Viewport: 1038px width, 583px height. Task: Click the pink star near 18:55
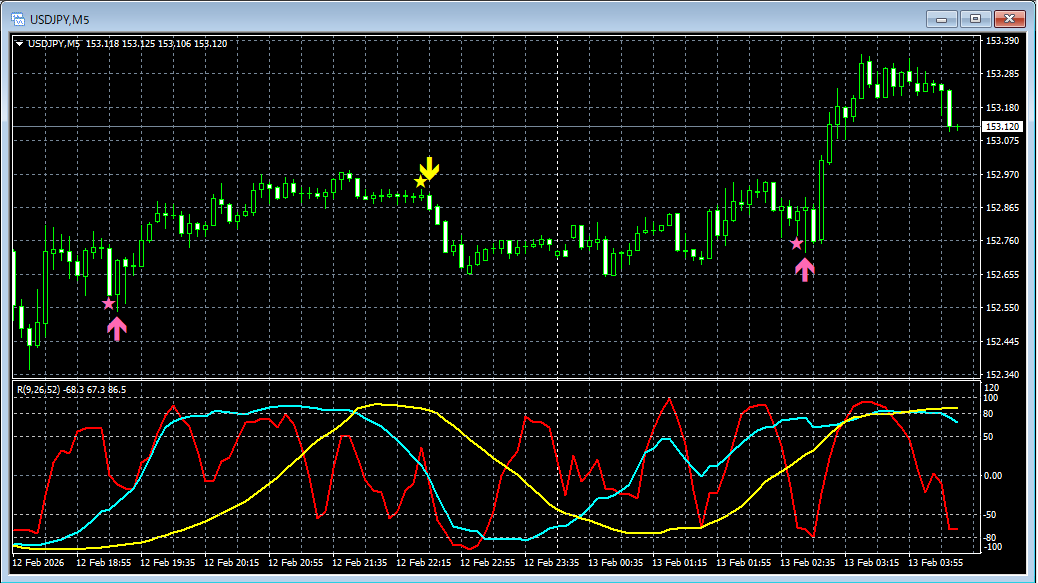pos(109,304)
